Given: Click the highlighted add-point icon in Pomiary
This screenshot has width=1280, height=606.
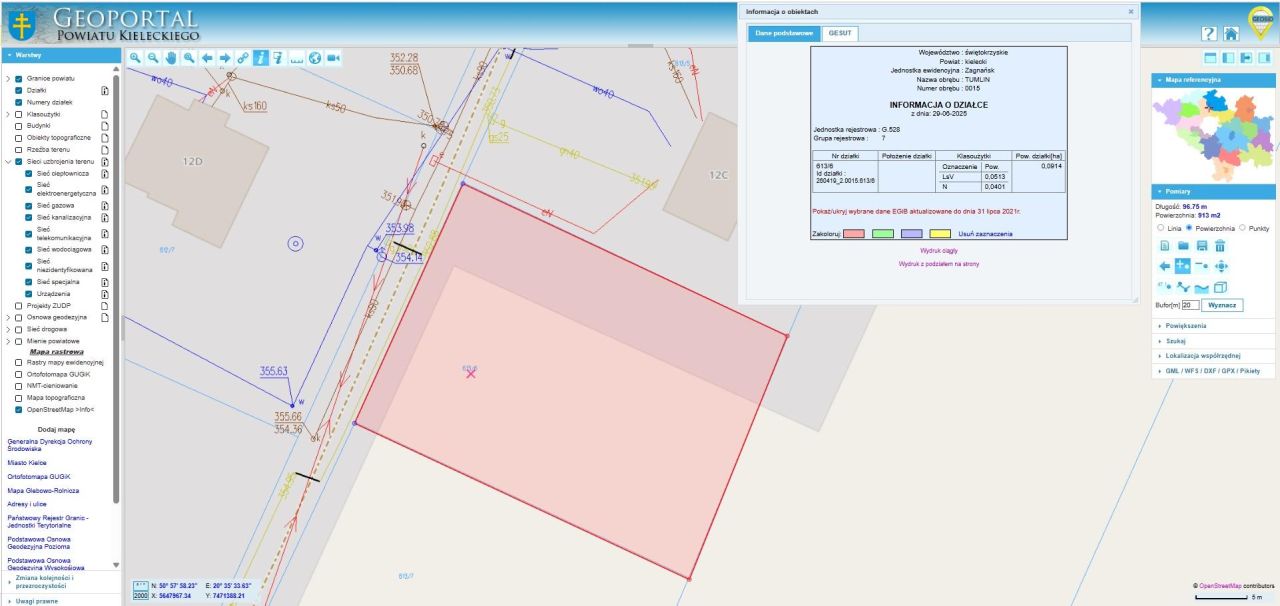Looking at the screenshot, I should pos(1183,266).
